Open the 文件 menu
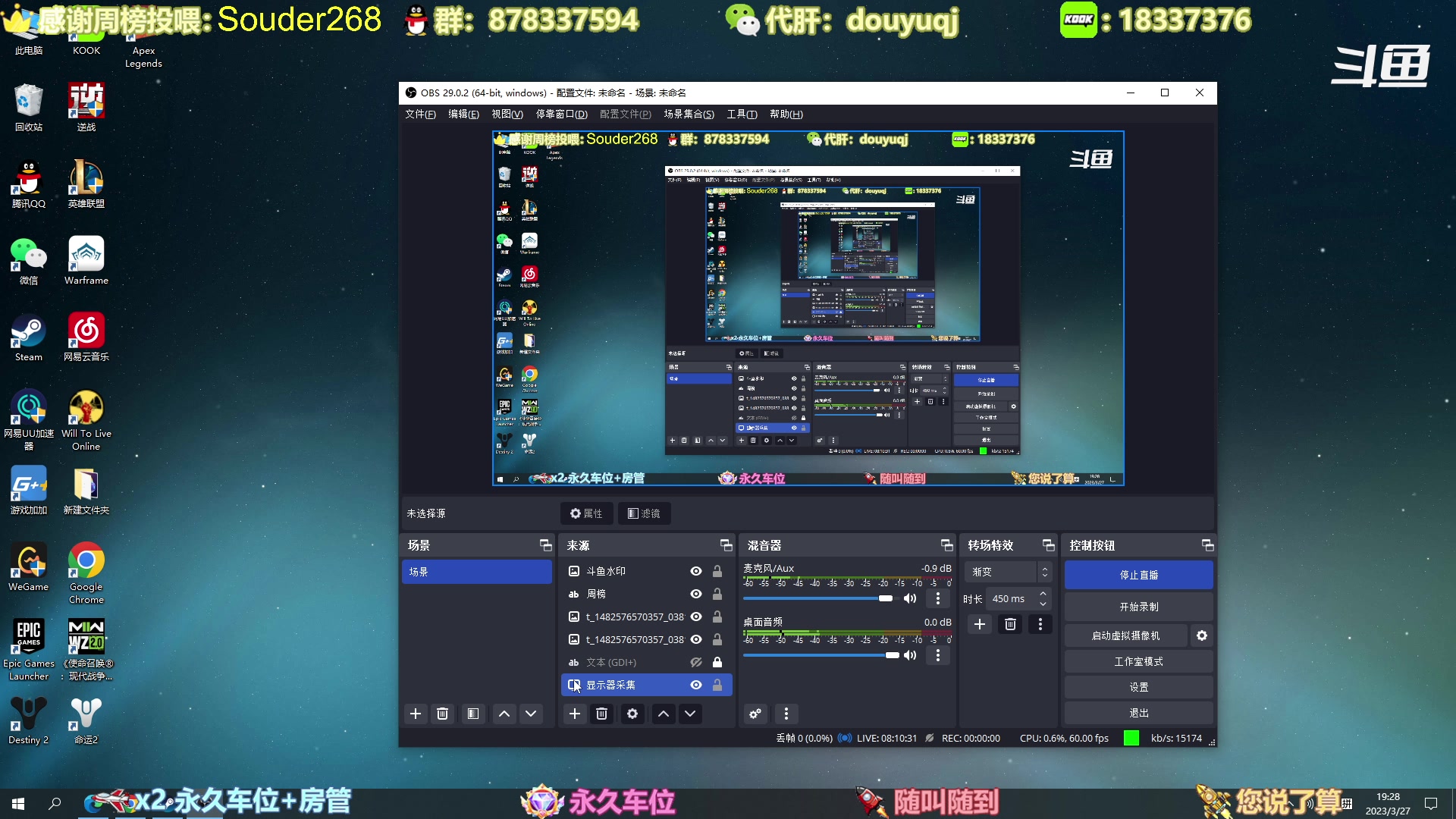Screen dimensions: 1456x819 (x=420, y=115)
